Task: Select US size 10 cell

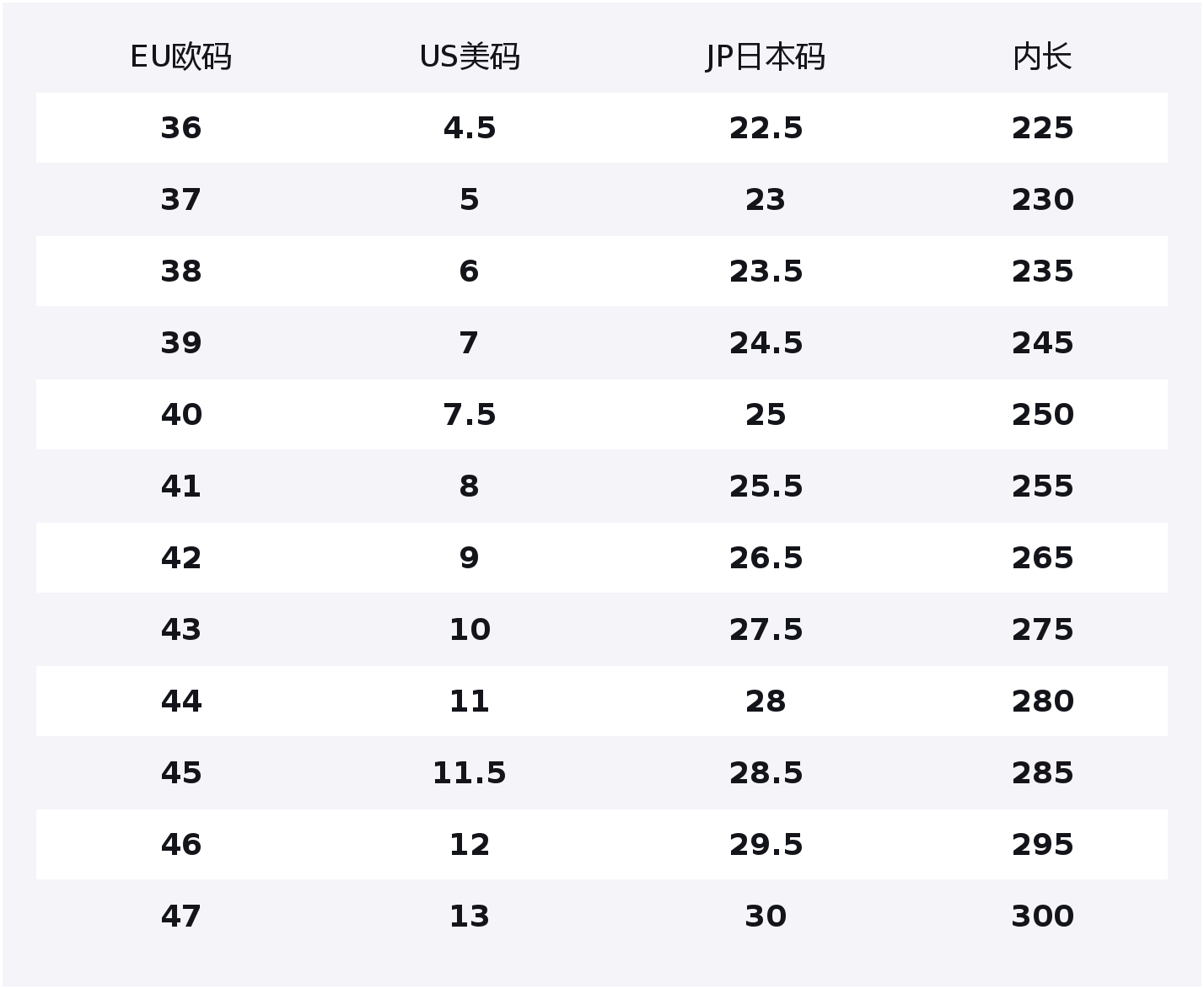Action: 470,630
